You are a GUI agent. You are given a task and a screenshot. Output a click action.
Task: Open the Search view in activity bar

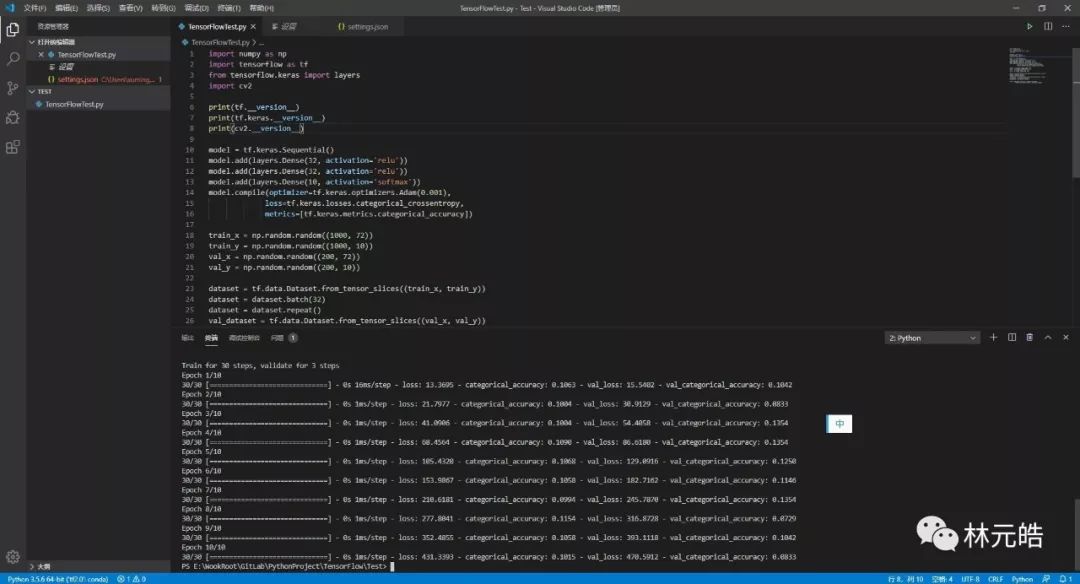[x=12, y=59]
